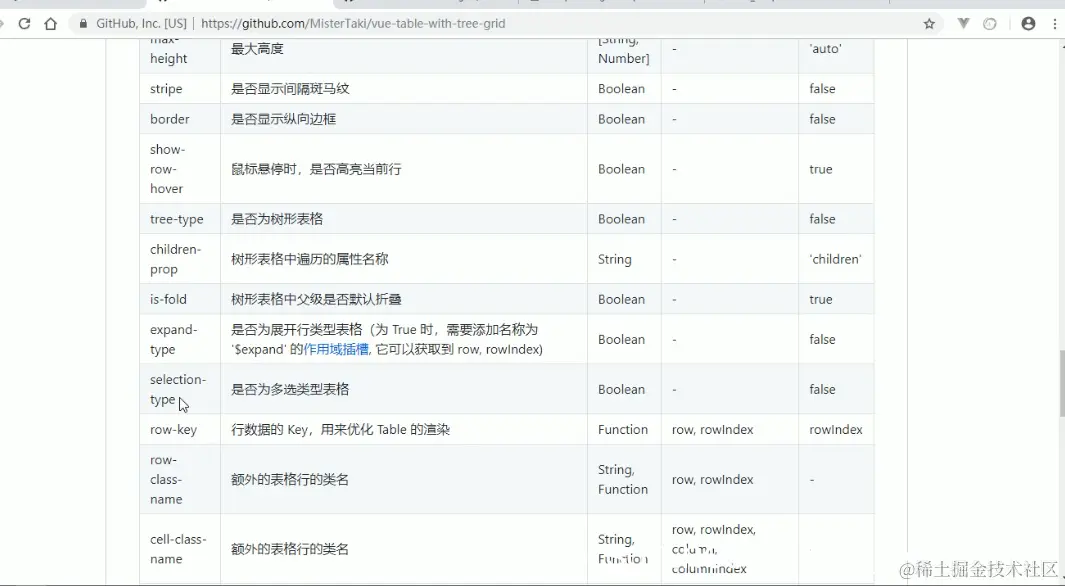
Task: Click the description 是否显示间隔斑马纹
Action: pyautogui.click(x=290, y=89)
